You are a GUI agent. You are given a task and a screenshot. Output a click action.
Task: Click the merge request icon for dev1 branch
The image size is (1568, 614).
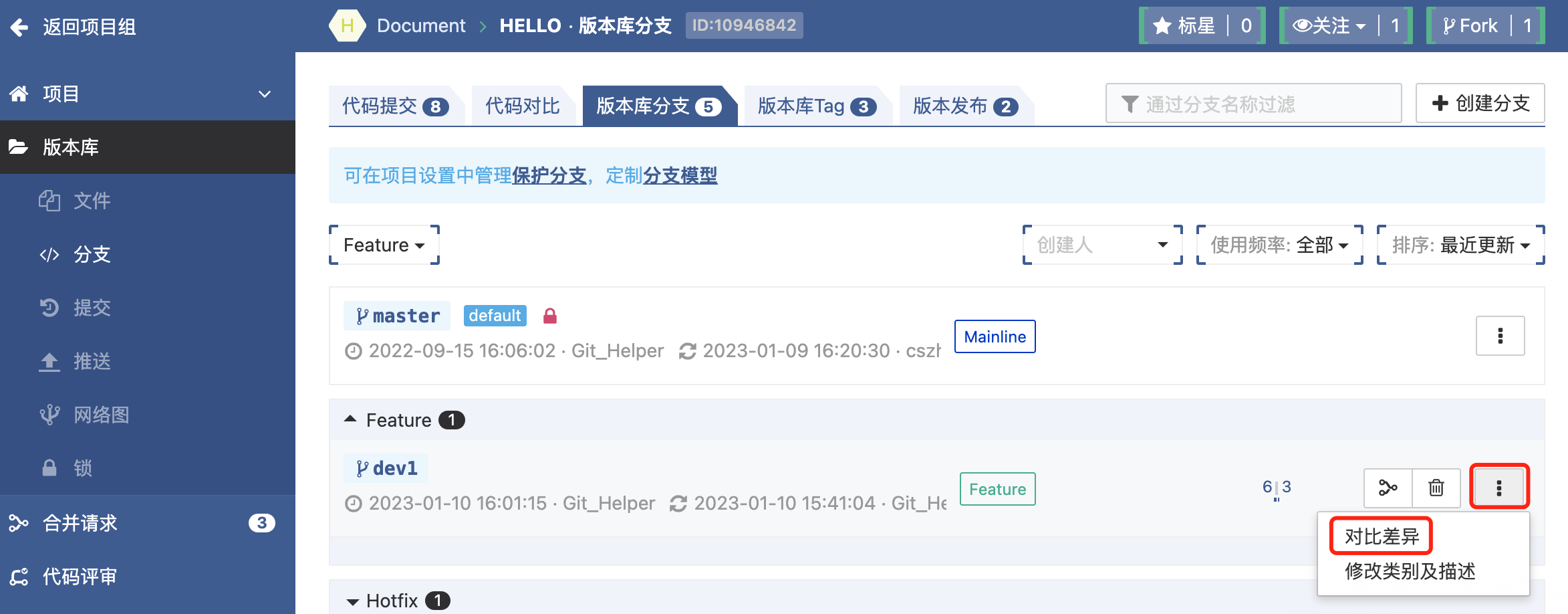pos(1388,488)
